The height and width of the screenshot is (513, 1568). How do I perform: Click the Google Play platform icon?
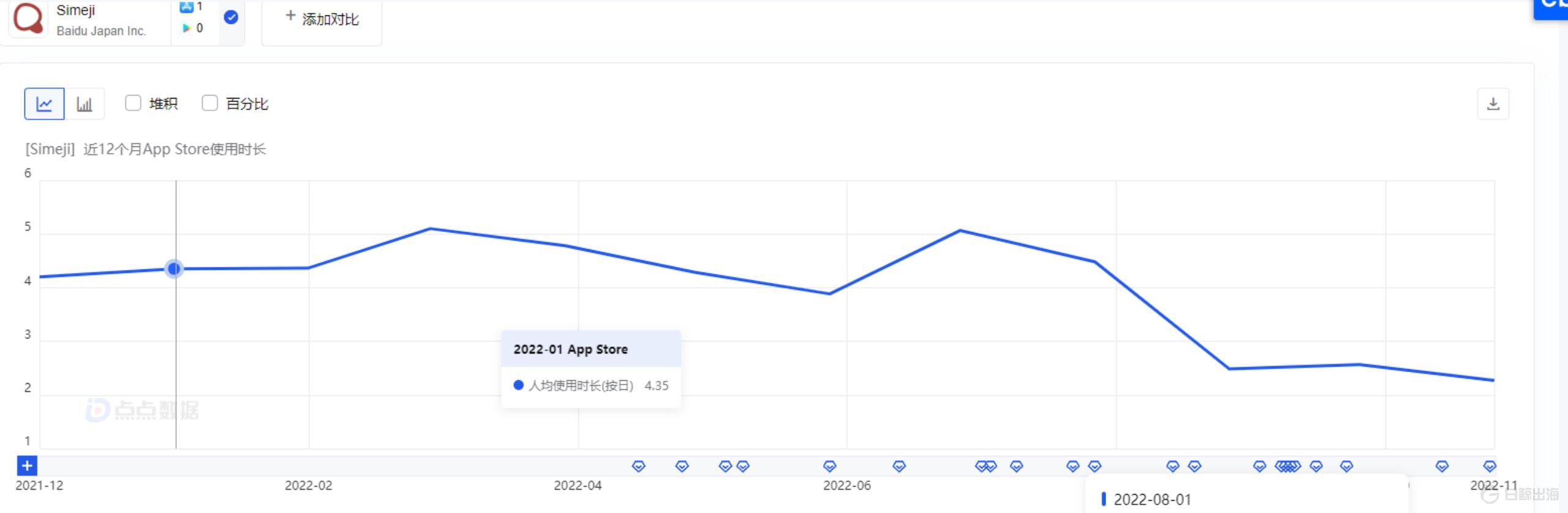pos(187,28)
